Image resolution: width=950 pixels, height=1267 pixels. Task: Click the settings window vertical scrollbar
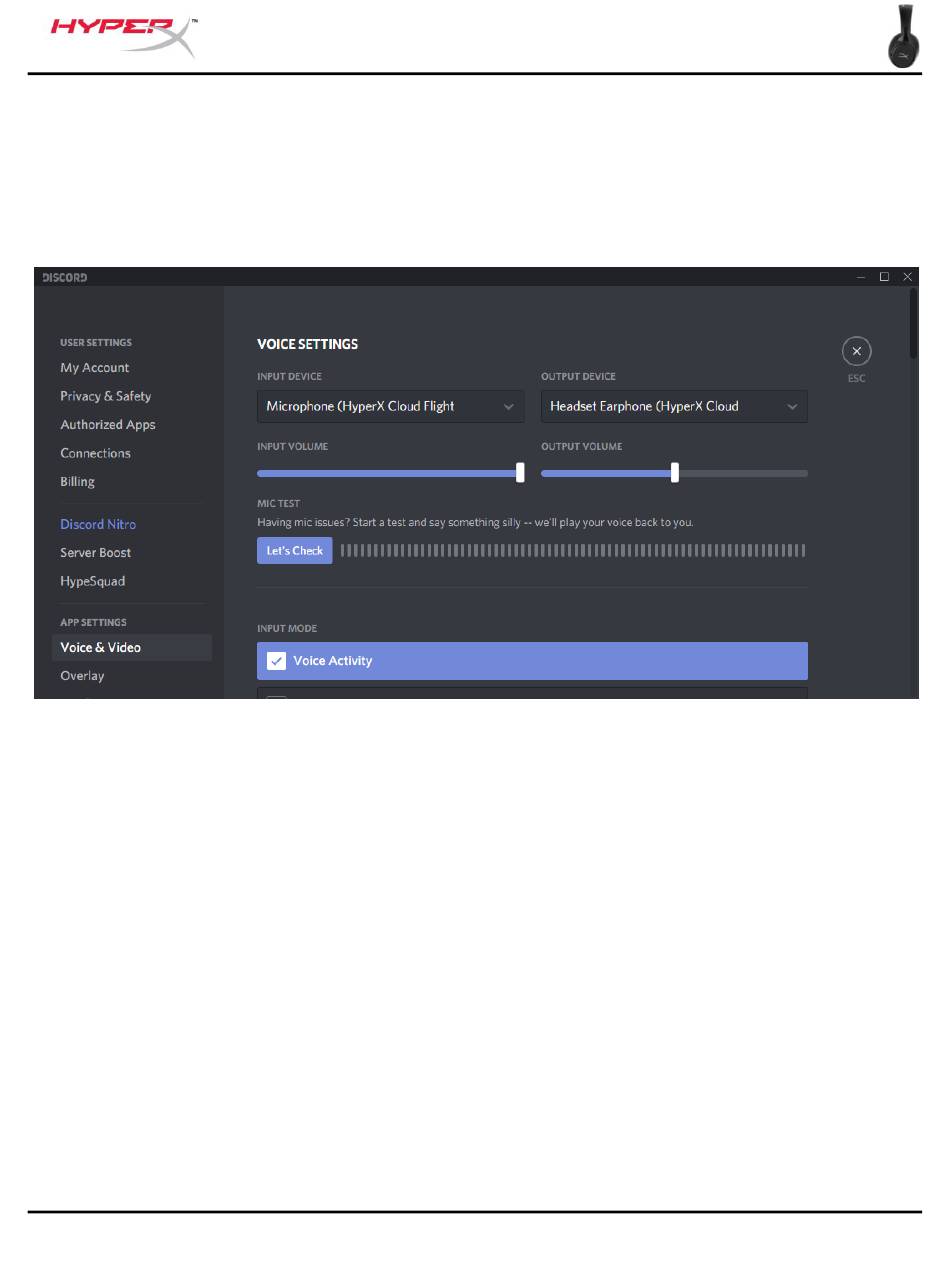point(913,323)
